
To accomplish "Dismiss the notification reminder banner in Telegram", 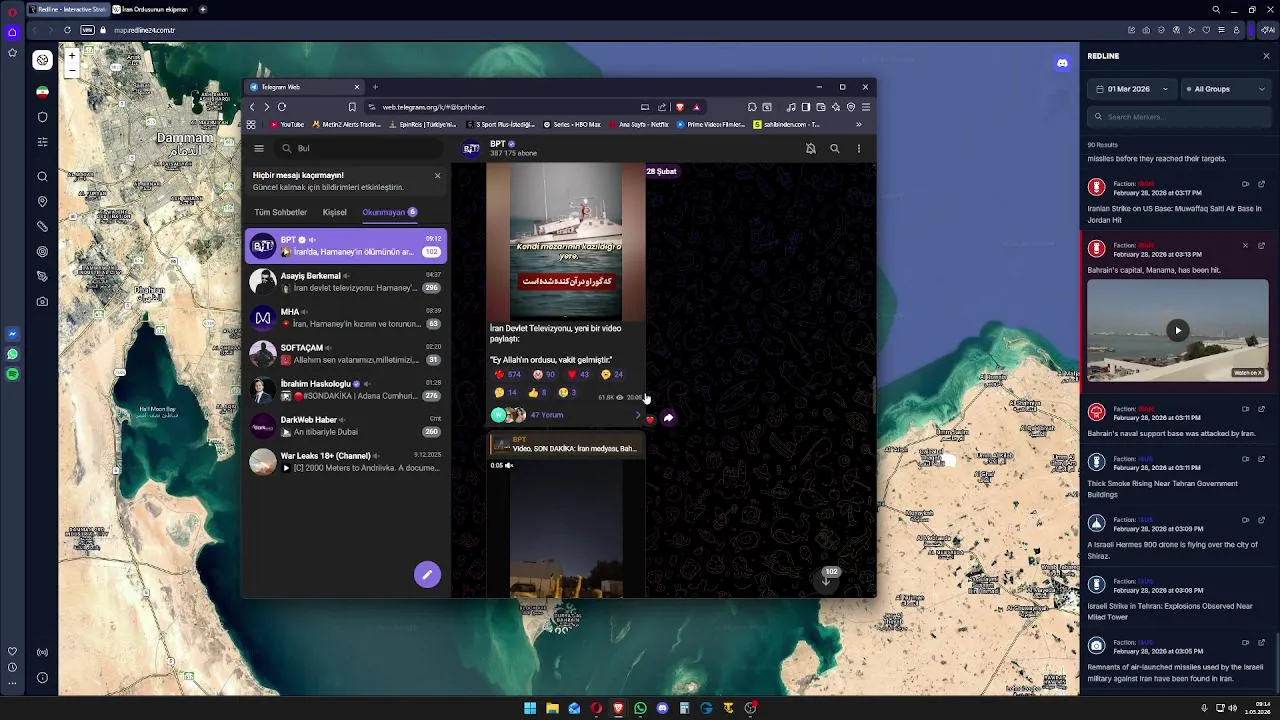I will (x=437, y=176).
